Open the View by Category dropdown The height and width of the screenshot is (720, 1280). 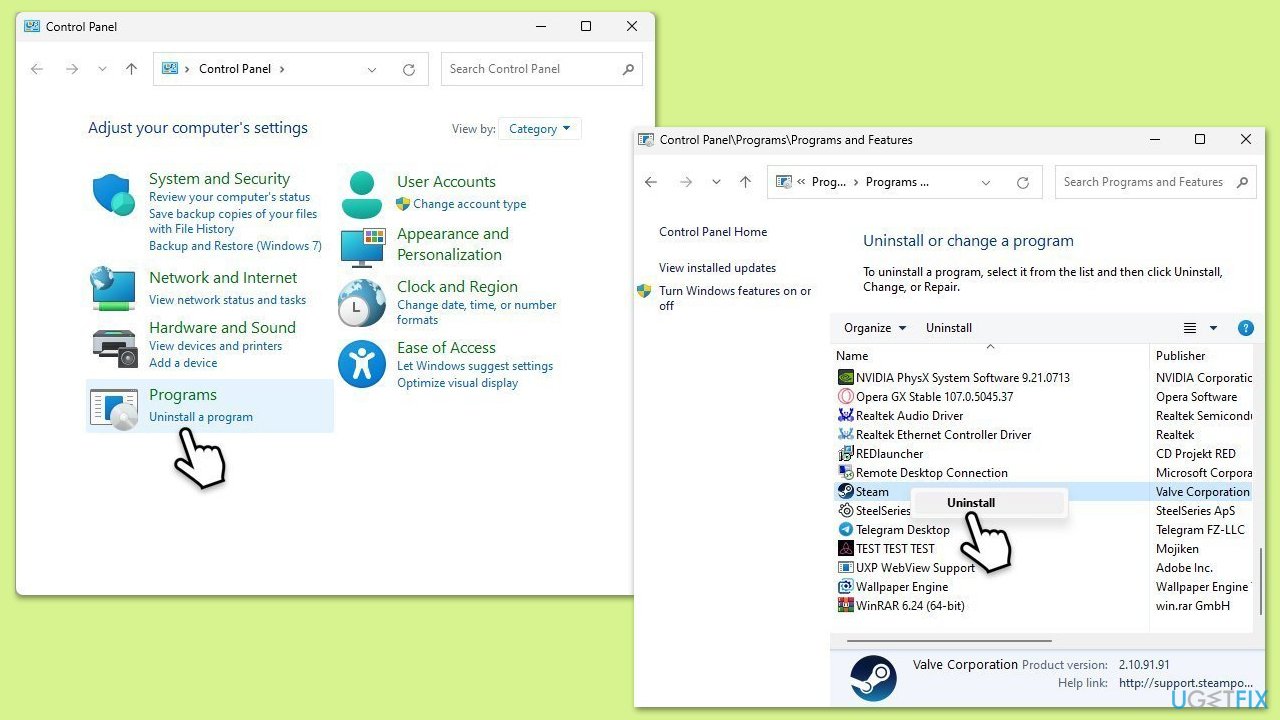click(x=540, y=129)
